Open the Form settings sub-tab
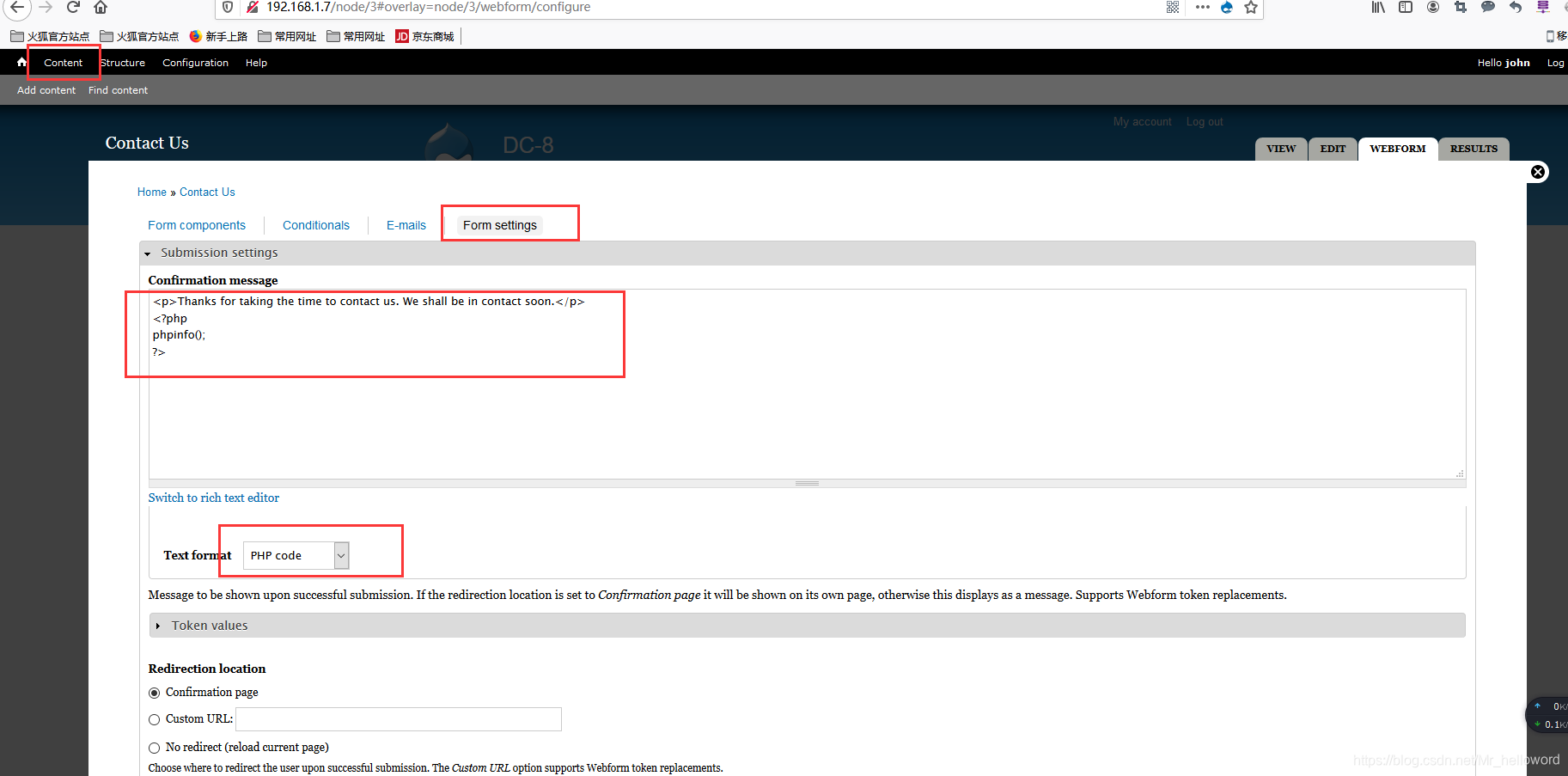The width and height of the screenshot is (1568, 776). 500,225
